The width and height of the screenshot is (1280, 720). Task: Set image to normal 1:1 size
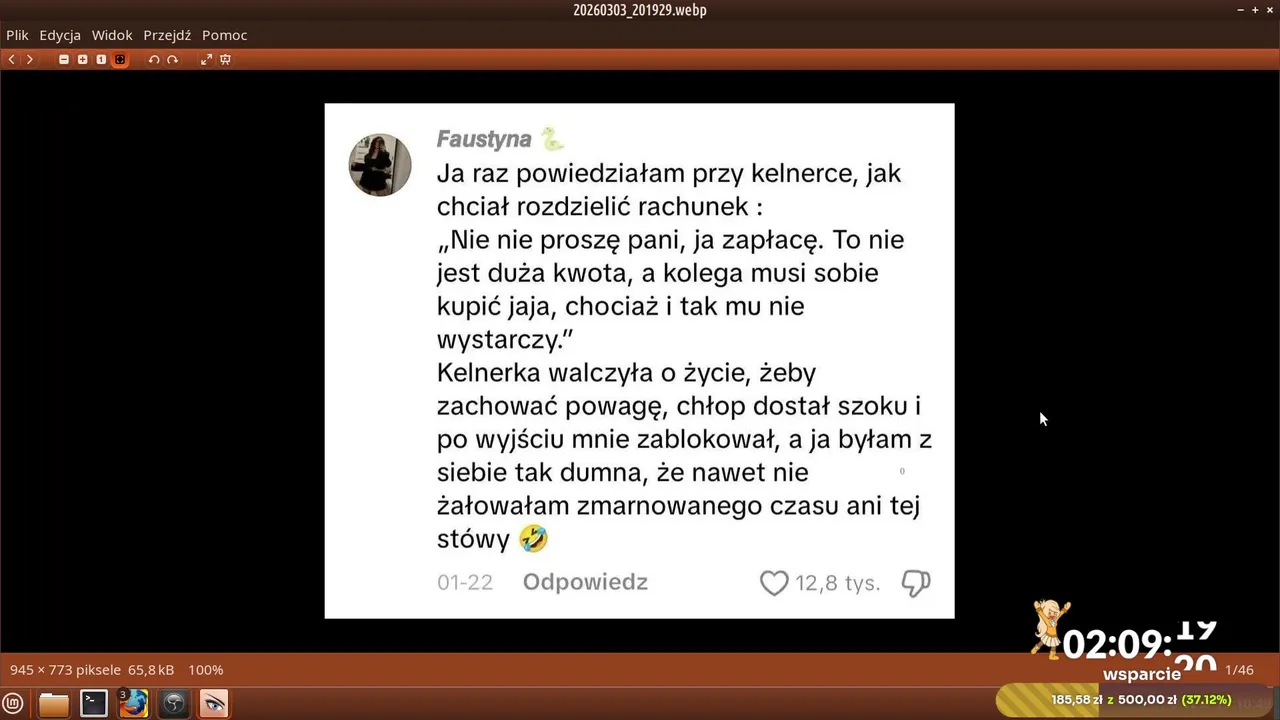(x=101, y=60)
